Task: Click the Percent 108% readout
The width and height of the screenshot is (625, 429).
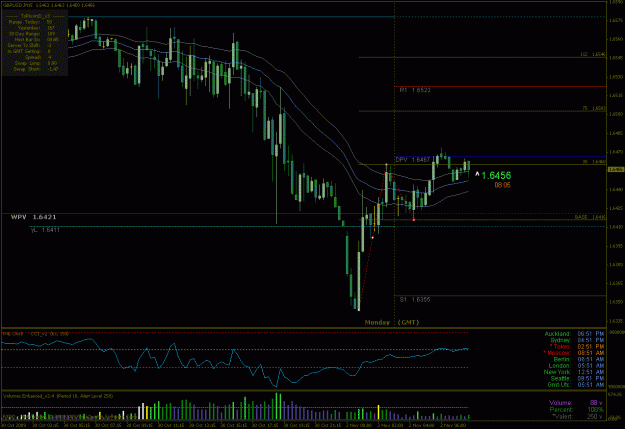Action: [576, 409]
